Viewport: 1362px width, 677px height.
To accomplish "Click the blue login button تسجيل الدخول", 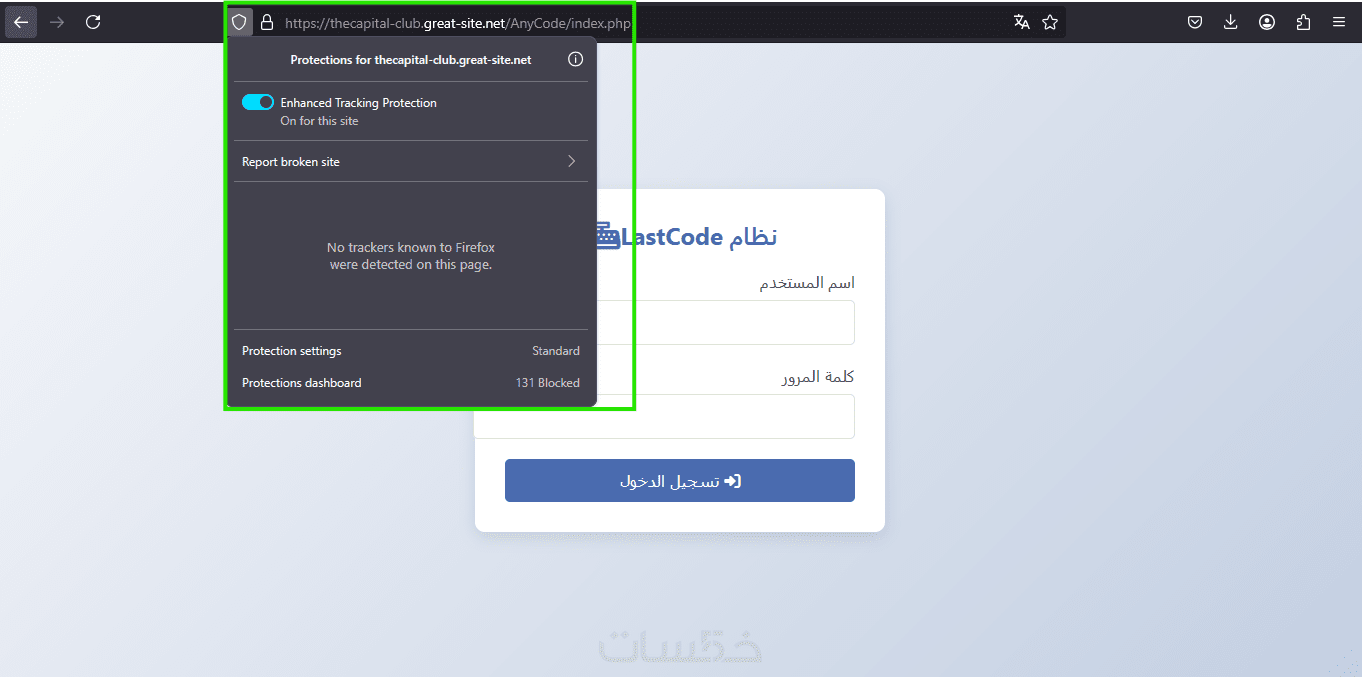I will pyautogui.click(x=680, y=481).
